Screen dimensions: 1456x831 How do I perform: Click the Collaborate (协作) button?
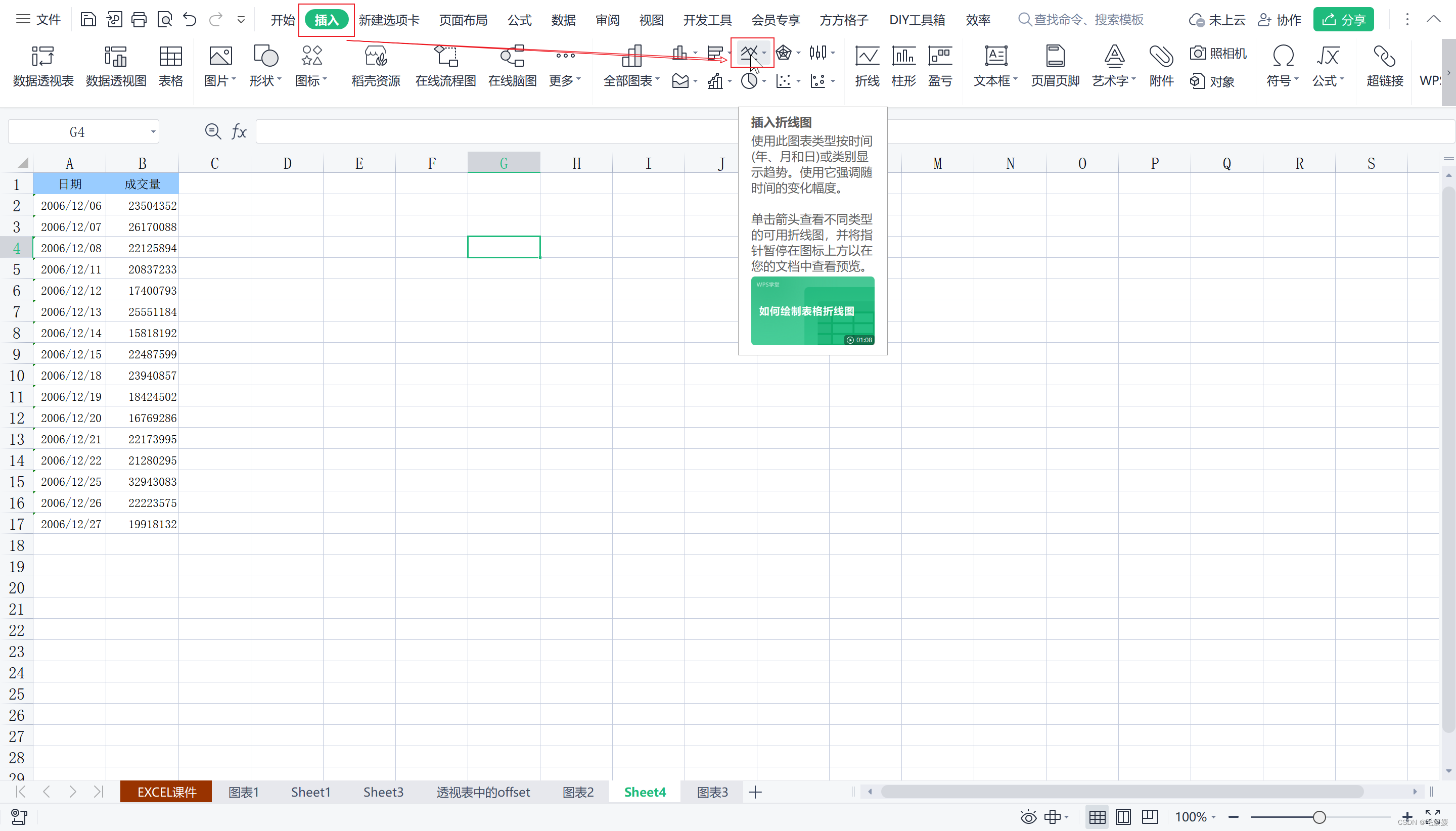click(x=1279, y=20)
